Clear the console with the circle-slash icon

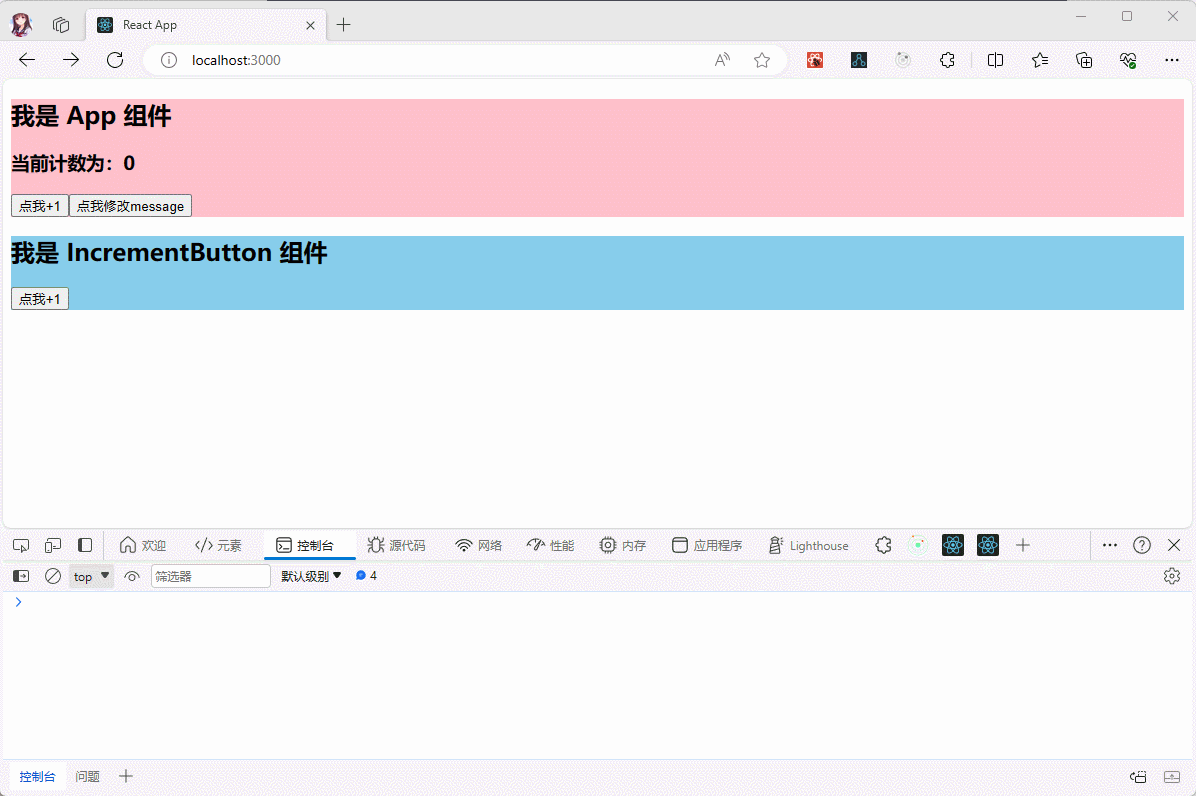[x=53, y=576]
